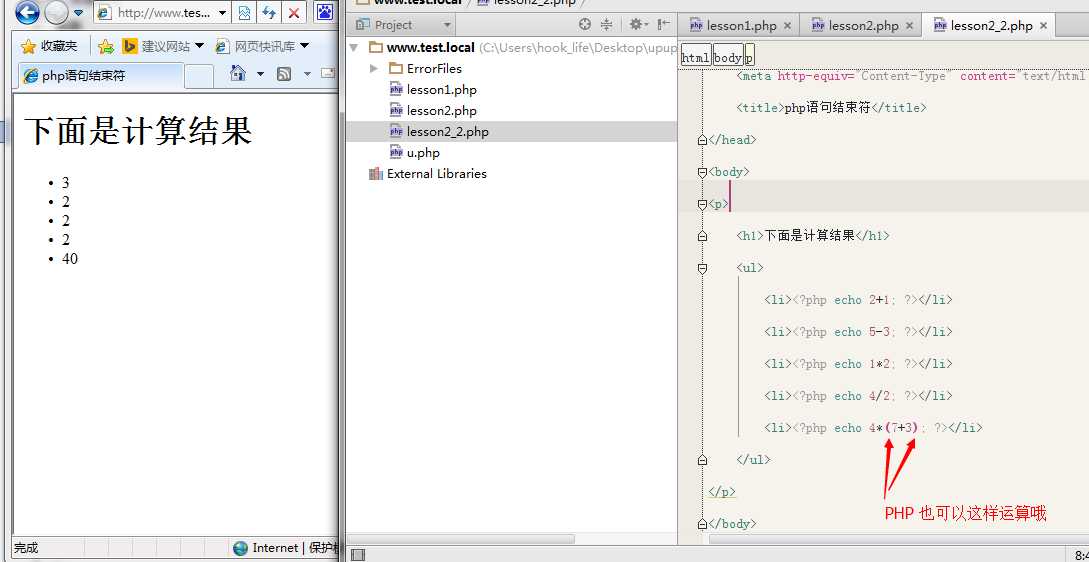Click the IE address bar URL field

[161, 13]
